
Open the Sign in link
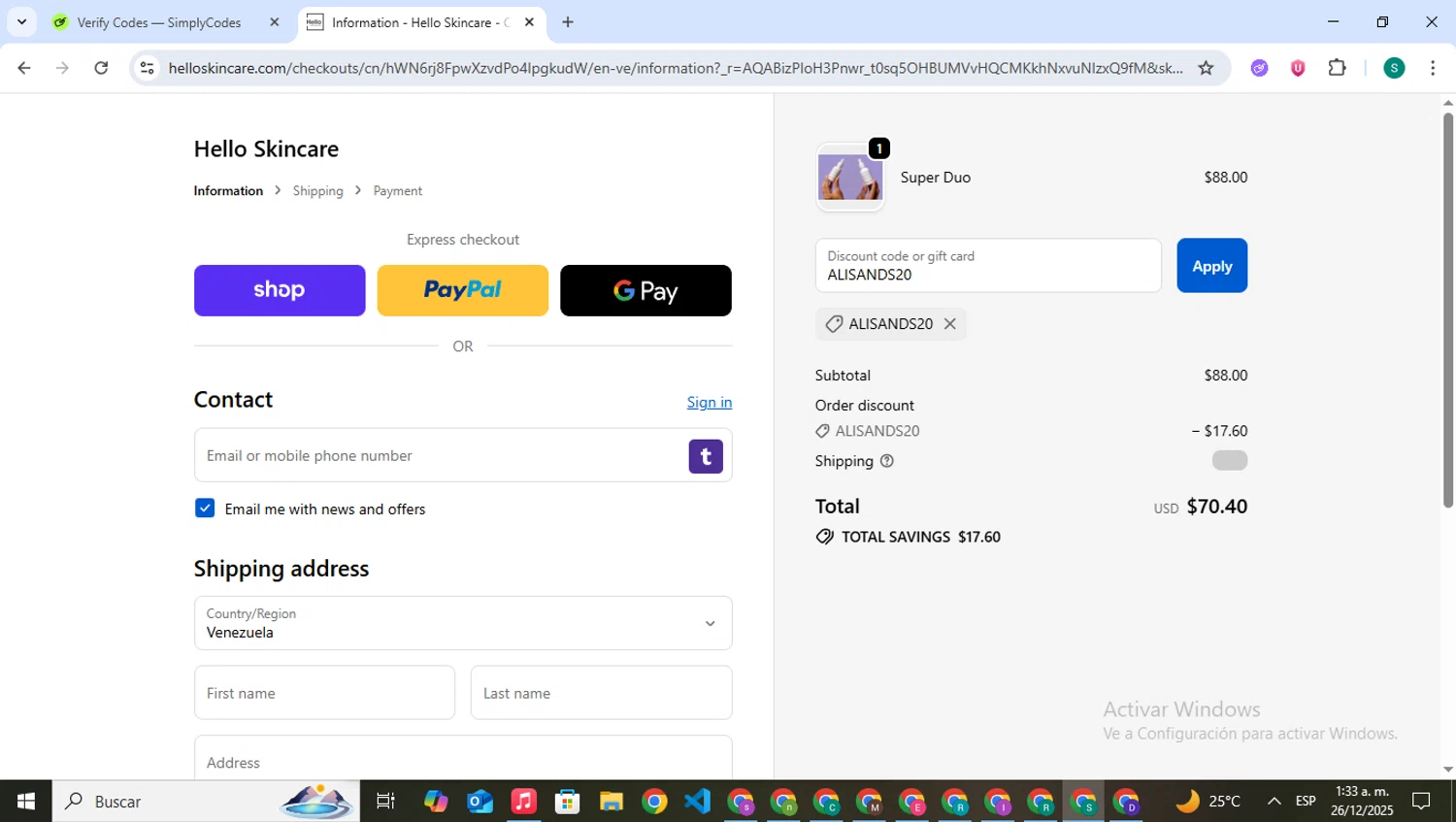pyautogui.click(x=710, y=402)
